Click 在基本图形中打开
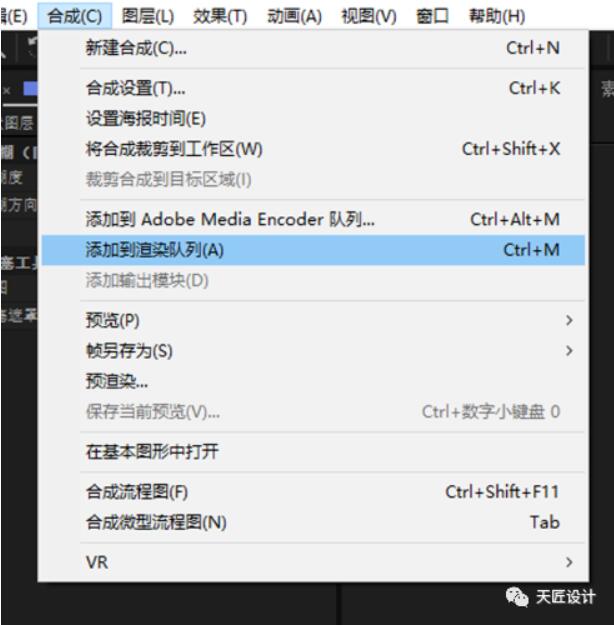This screenshot has width=614, height=625. [313, 452]
